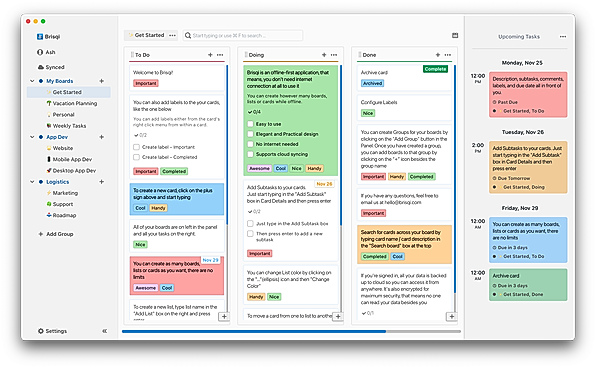The height and width of the screenshot is (368, 596).
Task: Open Get Started board options ellipsis
Action: coord(172,35)
